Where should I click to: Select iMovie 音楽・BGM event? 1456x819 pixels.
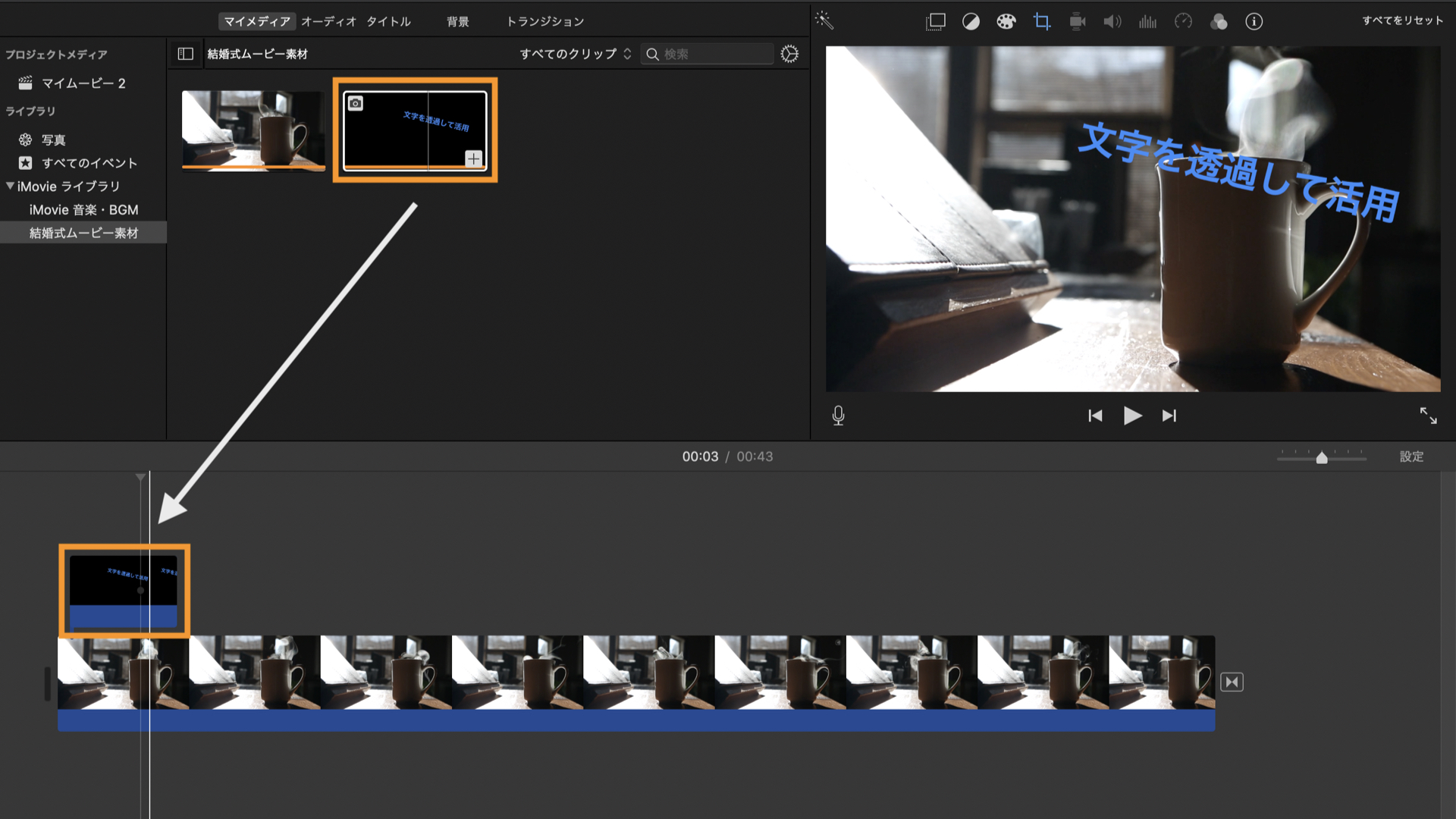click(83, 209)
